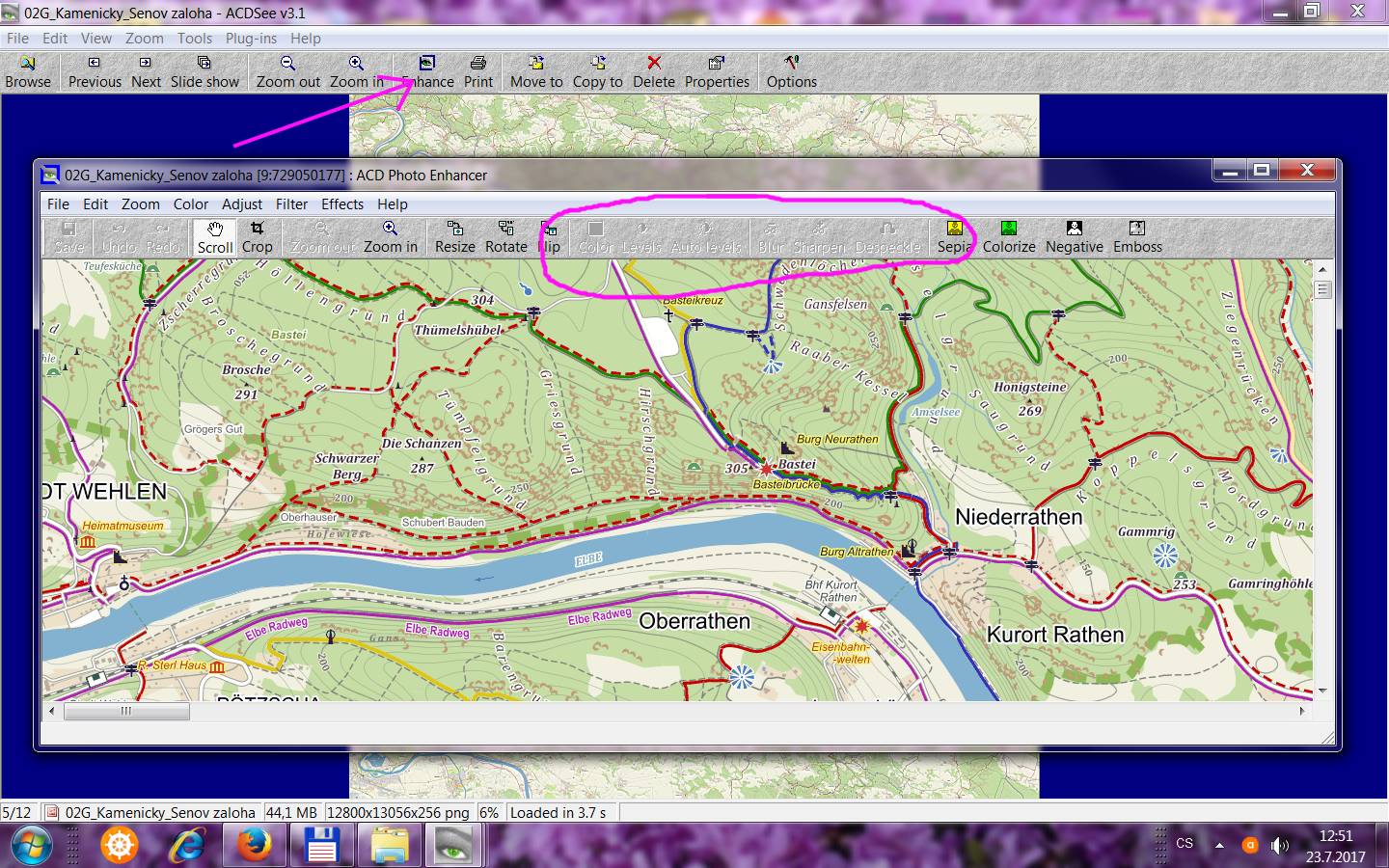Apply the Negative effect

[x=1075, y=237]
